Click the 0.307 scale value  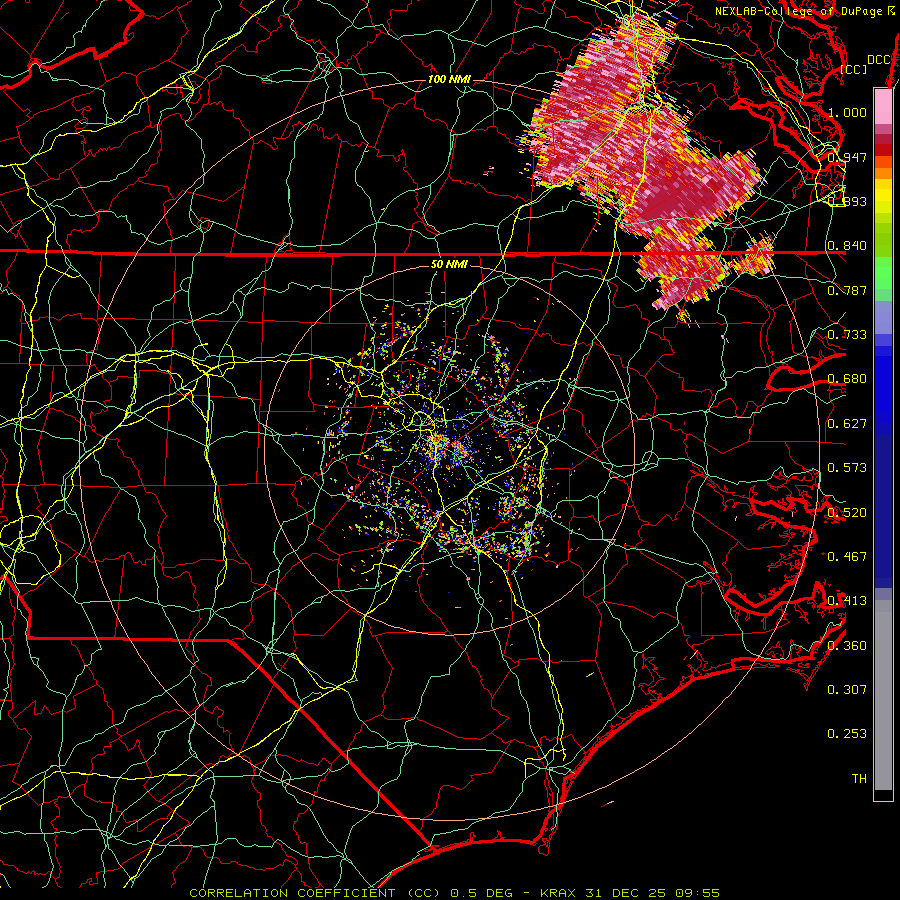coord(847,690)
